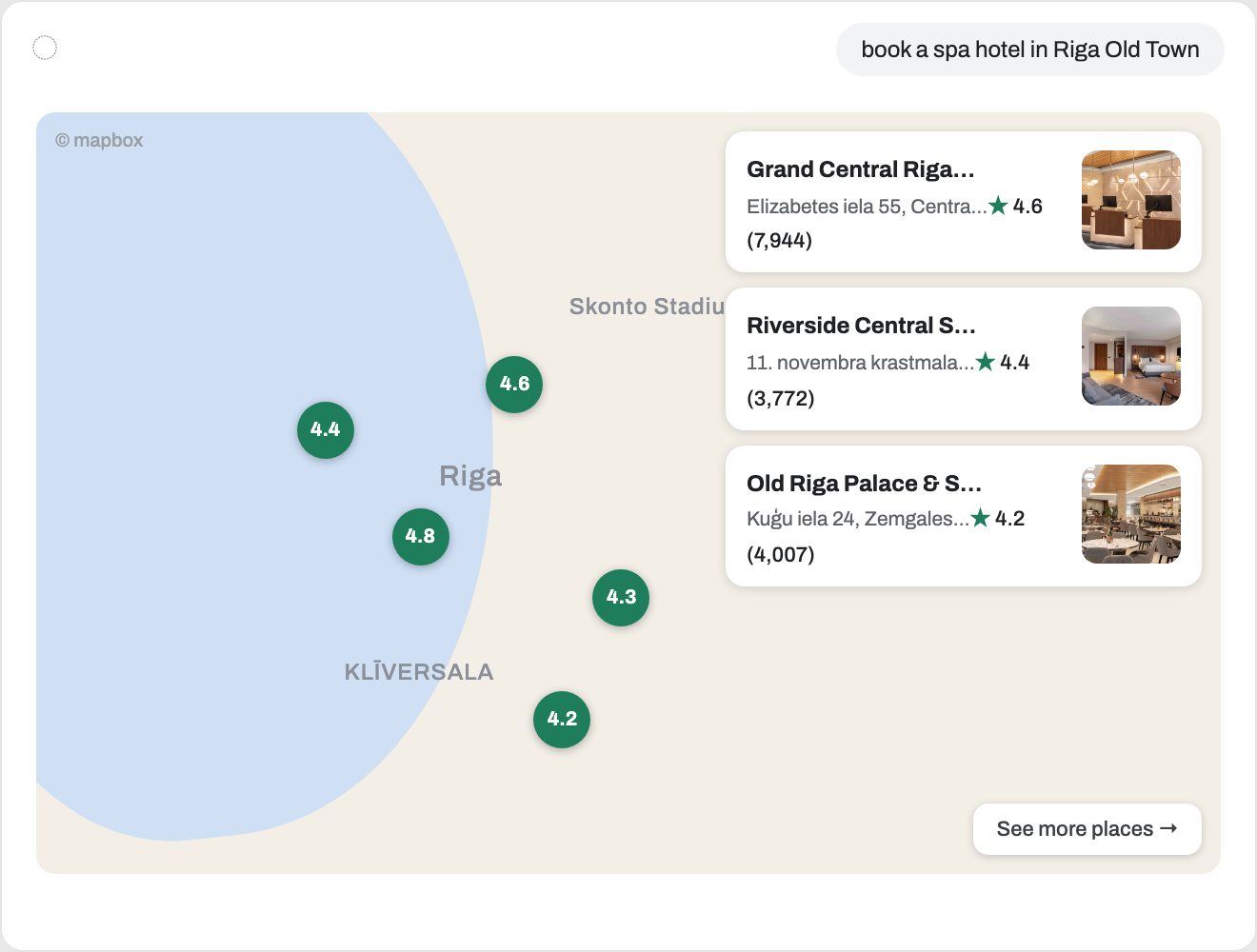The image size is (1257, 952).
Task: Click the star icon beside 4.2 rating in card
Action: (981, 518)
